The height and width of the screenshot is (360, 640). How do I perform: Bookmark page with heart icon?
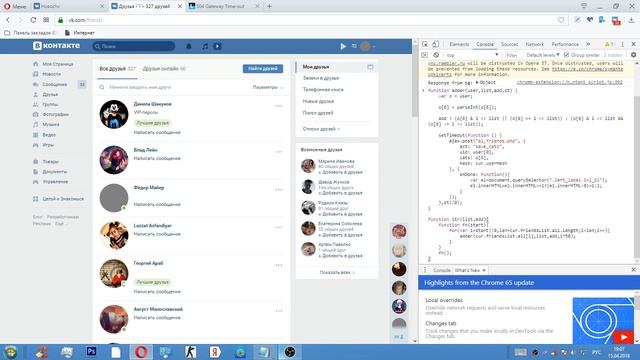561,20
